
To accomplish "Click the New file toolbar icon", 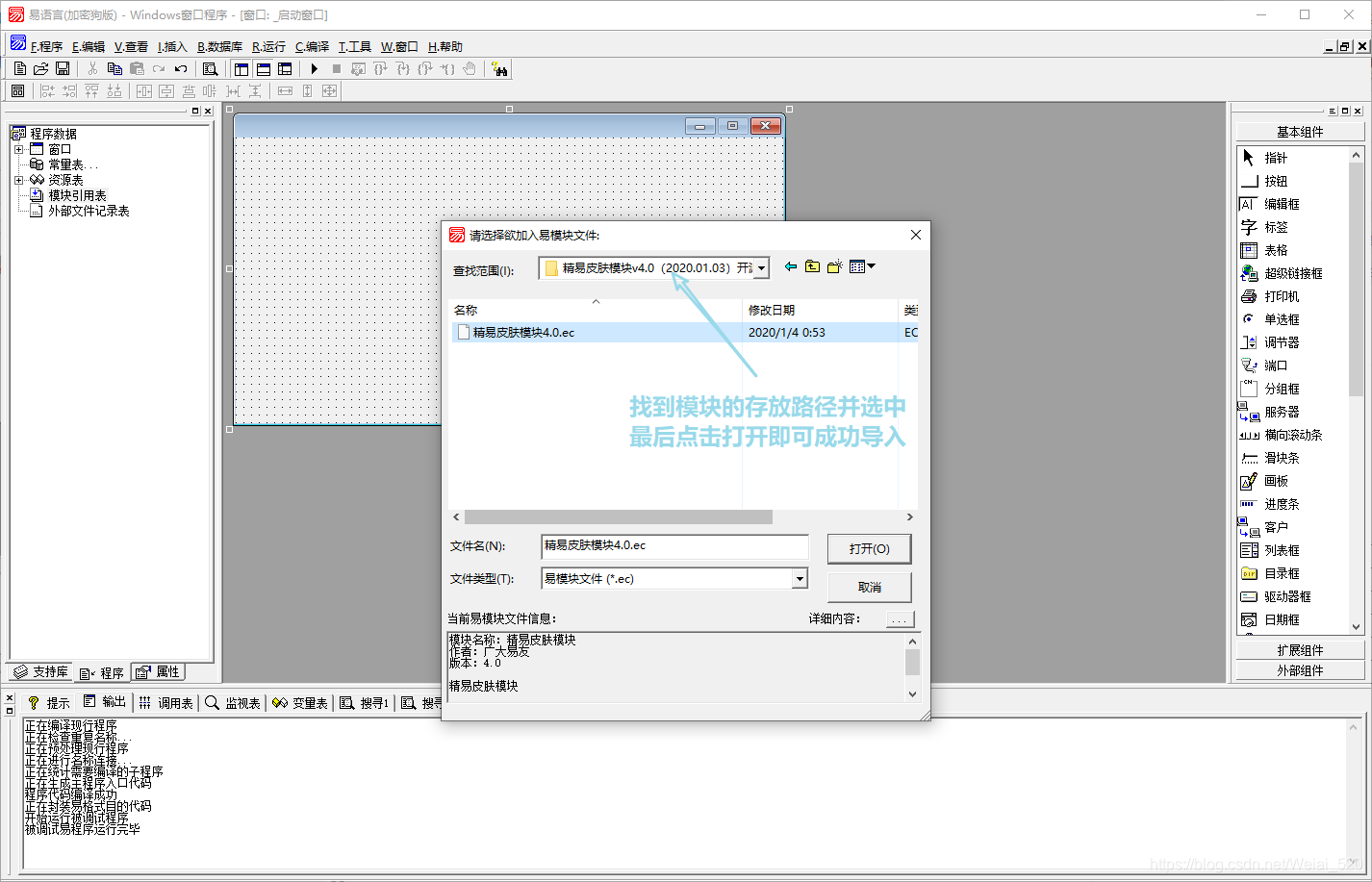I will tap(20, 68).
